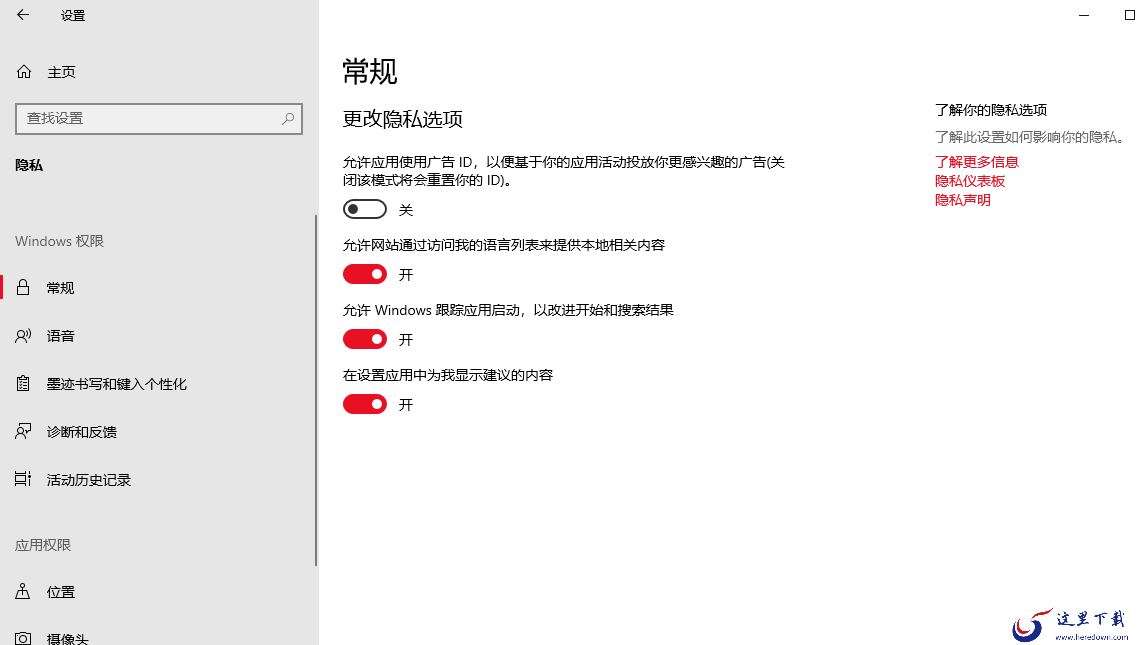Click the timeline icon for 活动历史记录
The height and width of the screenshot is (645, 1138).
pos(23,479)
